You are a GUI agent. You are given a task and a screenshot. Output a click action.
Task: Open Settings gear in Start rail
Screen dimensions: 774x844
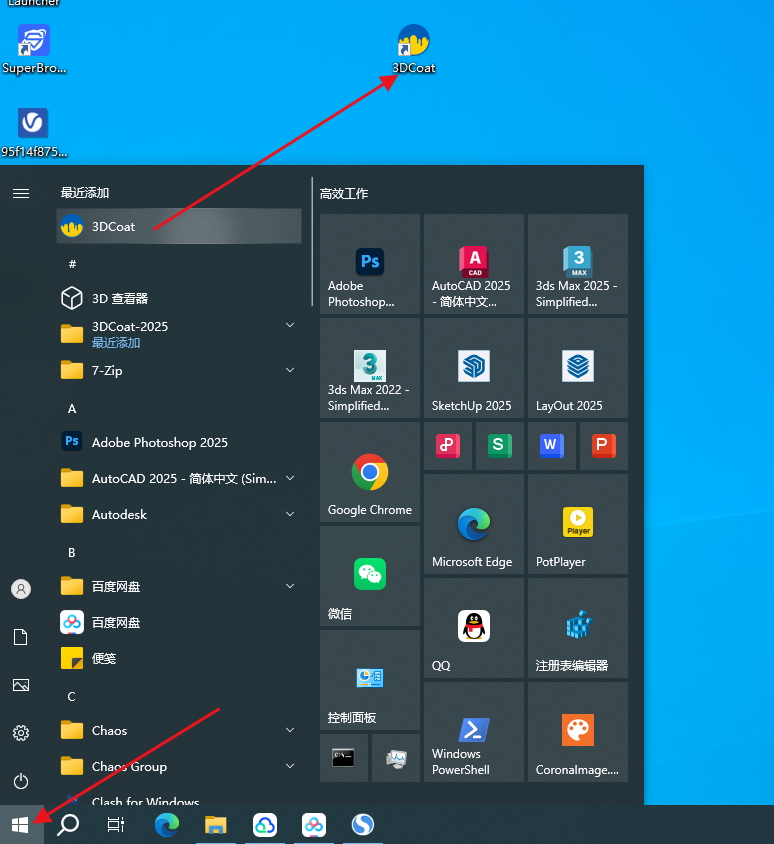[21, 733]
